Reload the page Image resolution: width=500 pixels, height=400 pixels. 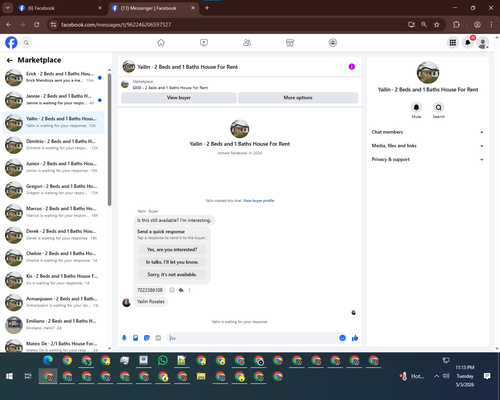click(x=37, y=24)
